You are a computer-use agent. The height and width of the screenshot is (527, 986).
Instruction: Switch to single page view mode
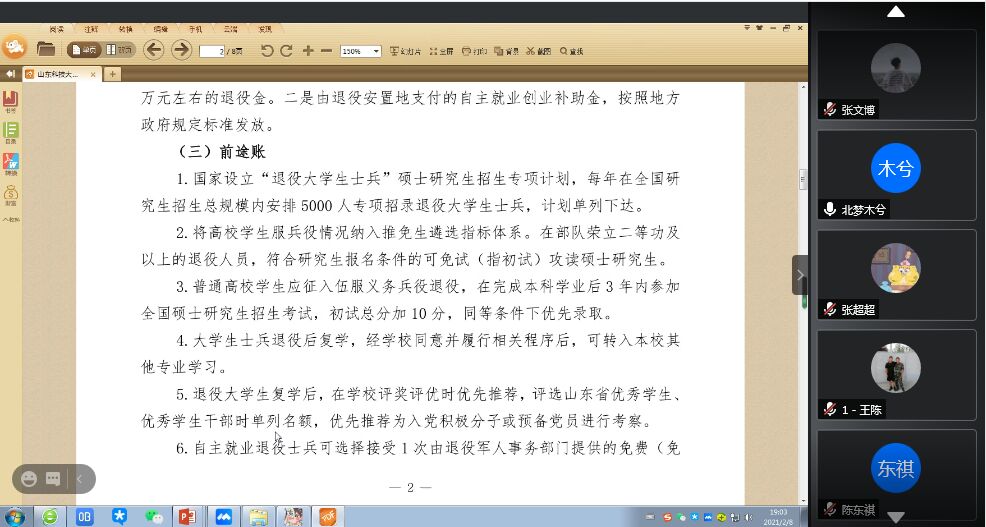(x=84, y=50)
